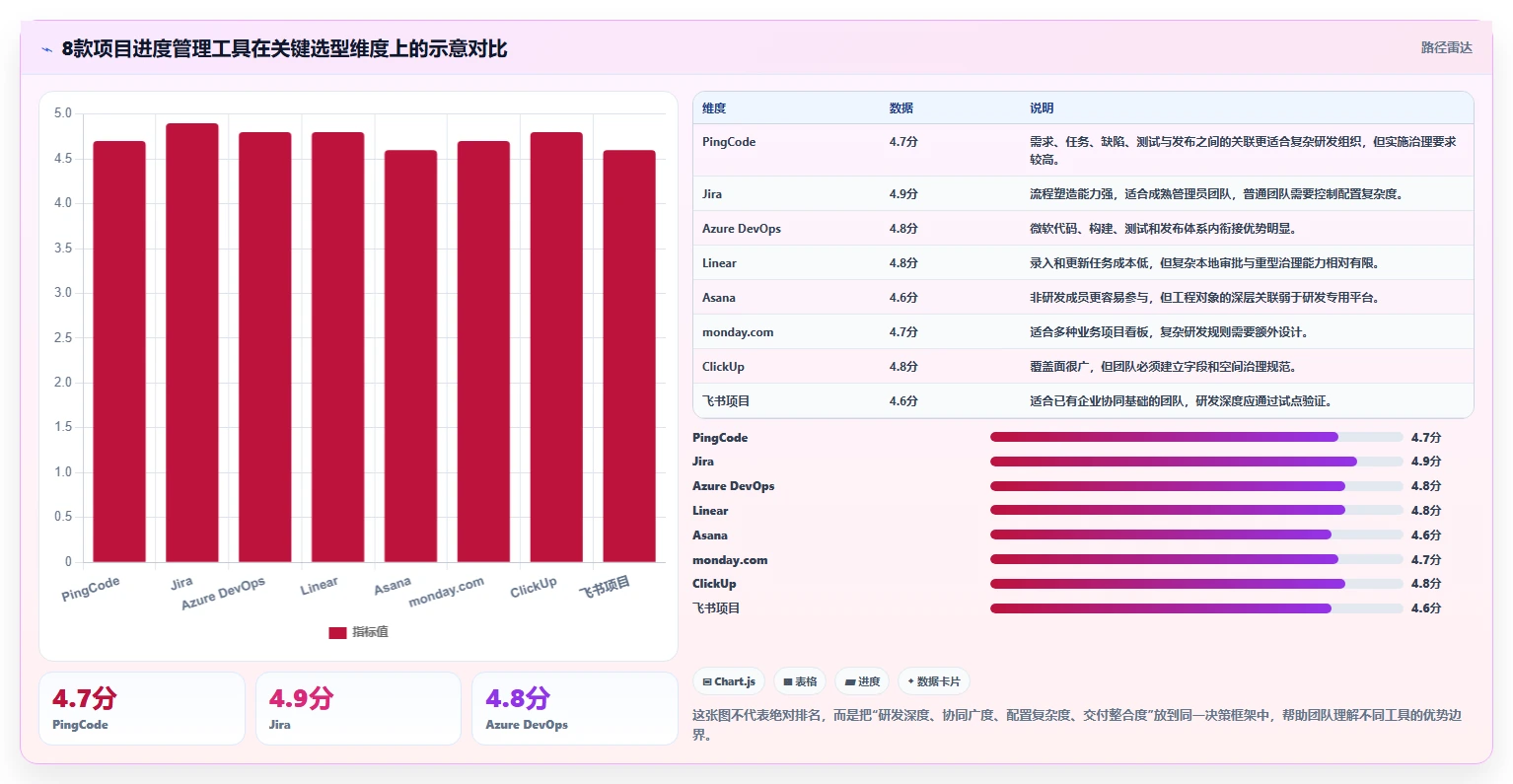This screenshot has width=1513, height=784.
Task: Click the Asana chart bar
Action: click(x=410, y=356)
